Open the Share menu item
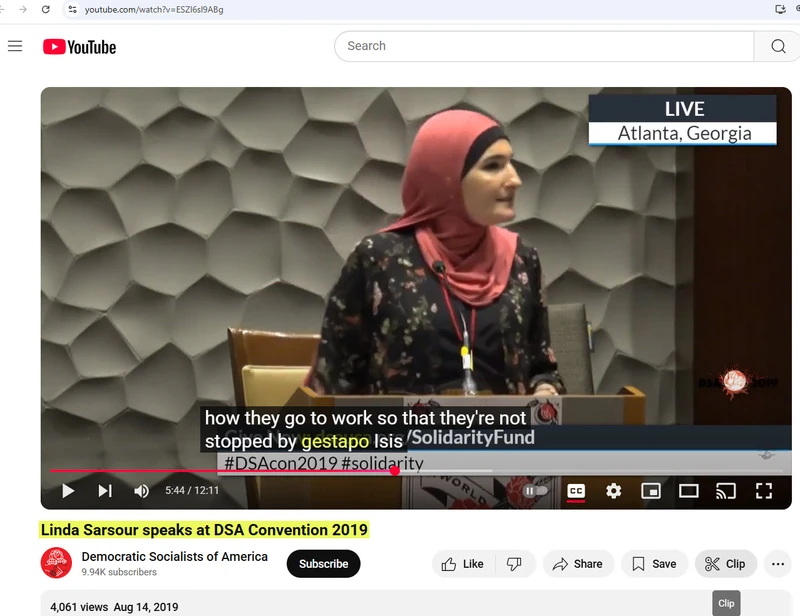This screenshot has height=616, width=800. (x=578, y=564)
